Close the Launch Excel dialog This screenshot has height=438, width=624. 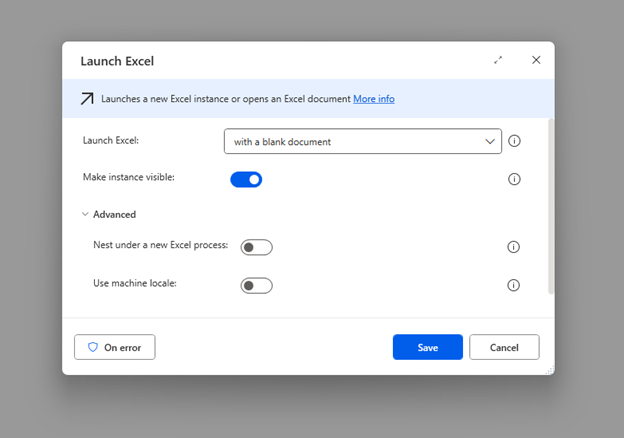coord(536,60)
